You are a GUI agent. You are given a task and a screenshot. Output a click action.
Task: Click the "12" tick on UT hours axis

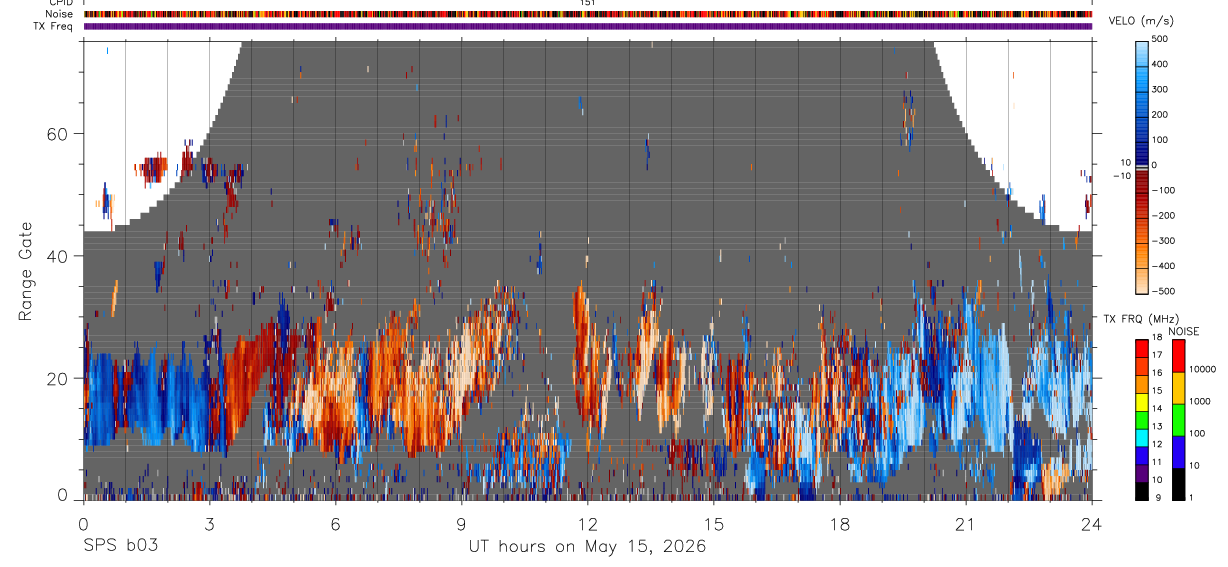[587, 522]
